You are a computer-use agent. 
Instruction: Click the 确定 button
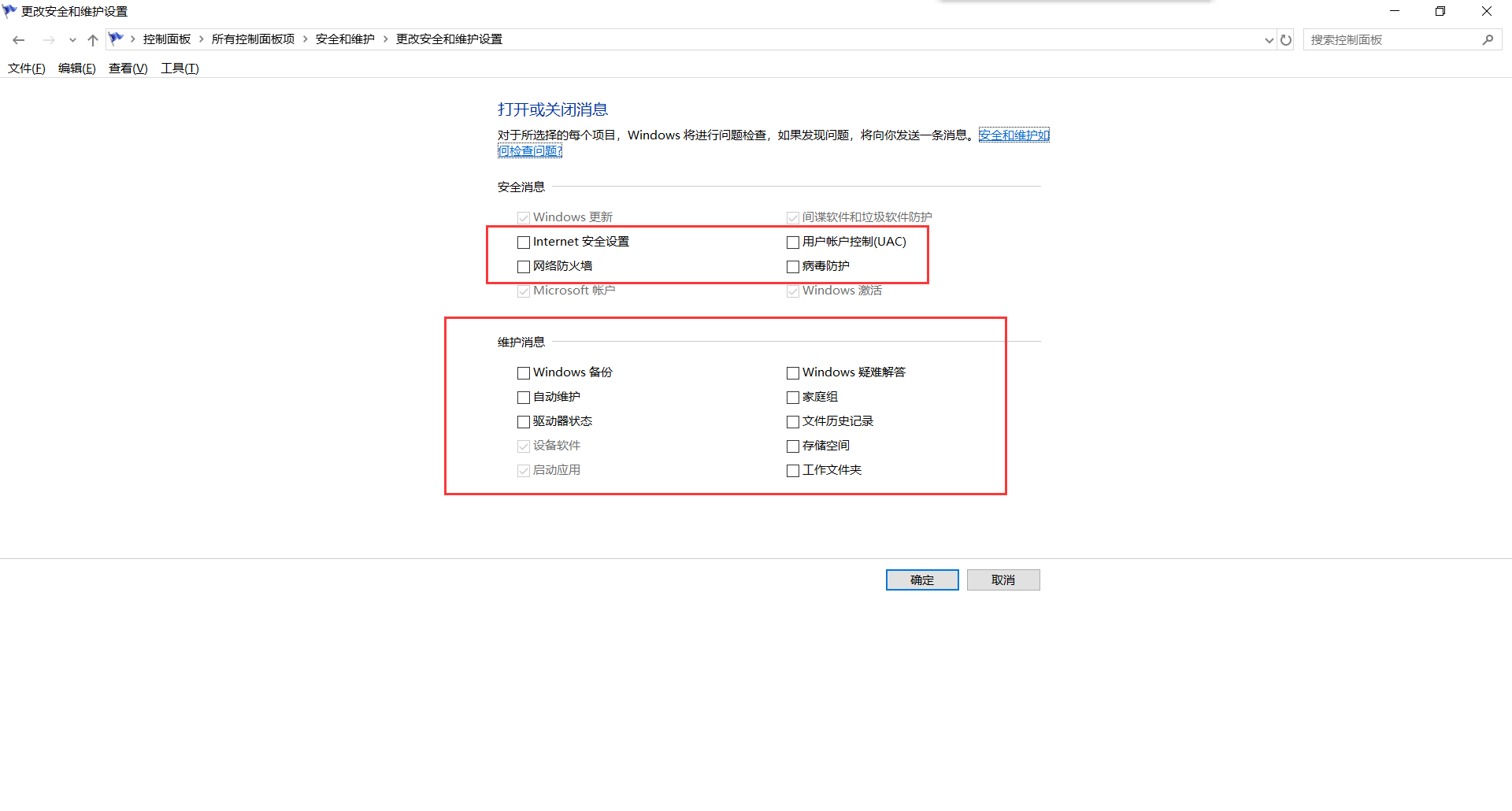922,580
